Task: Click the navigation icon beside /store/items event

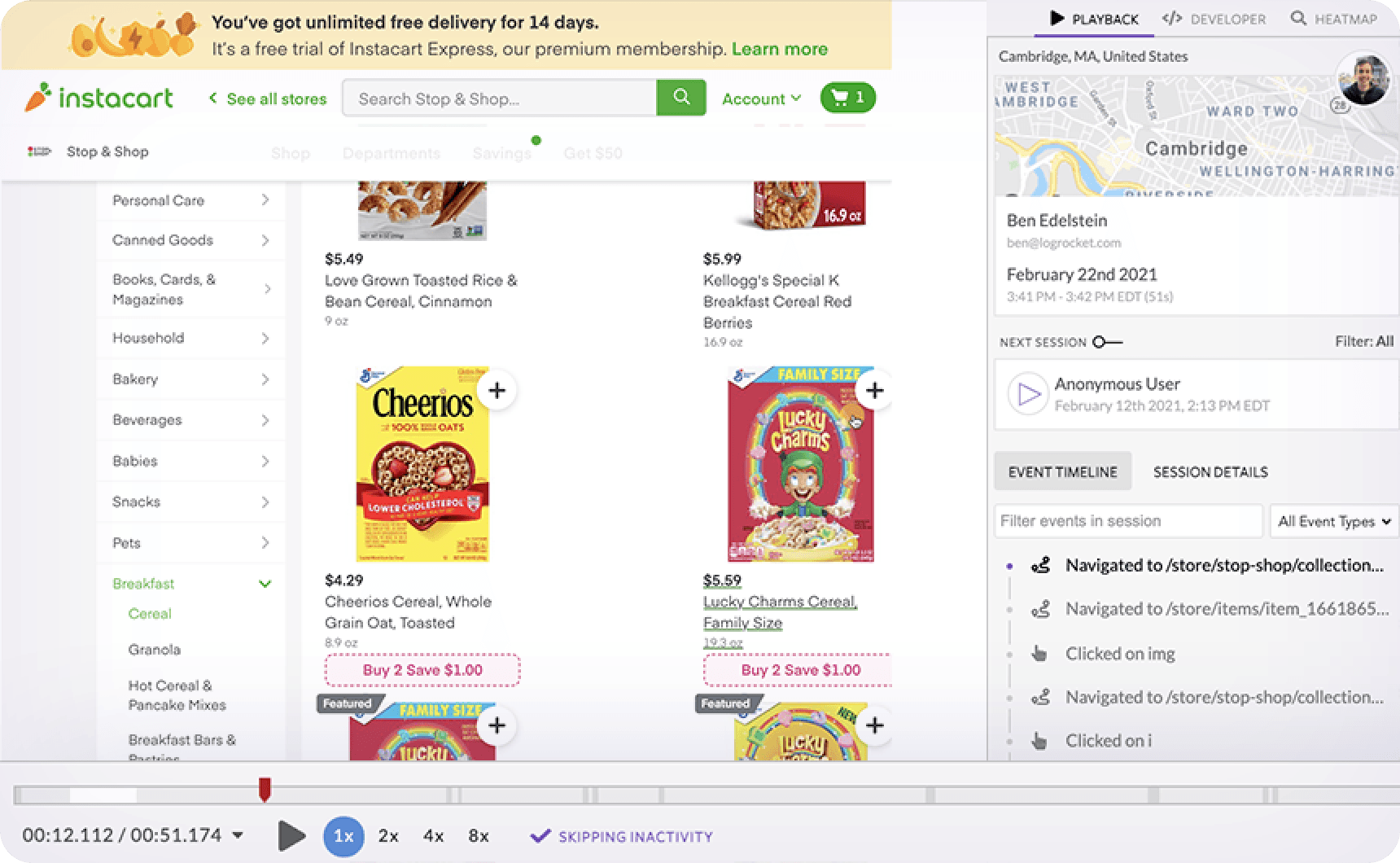Action: (x=1040, y=609)
